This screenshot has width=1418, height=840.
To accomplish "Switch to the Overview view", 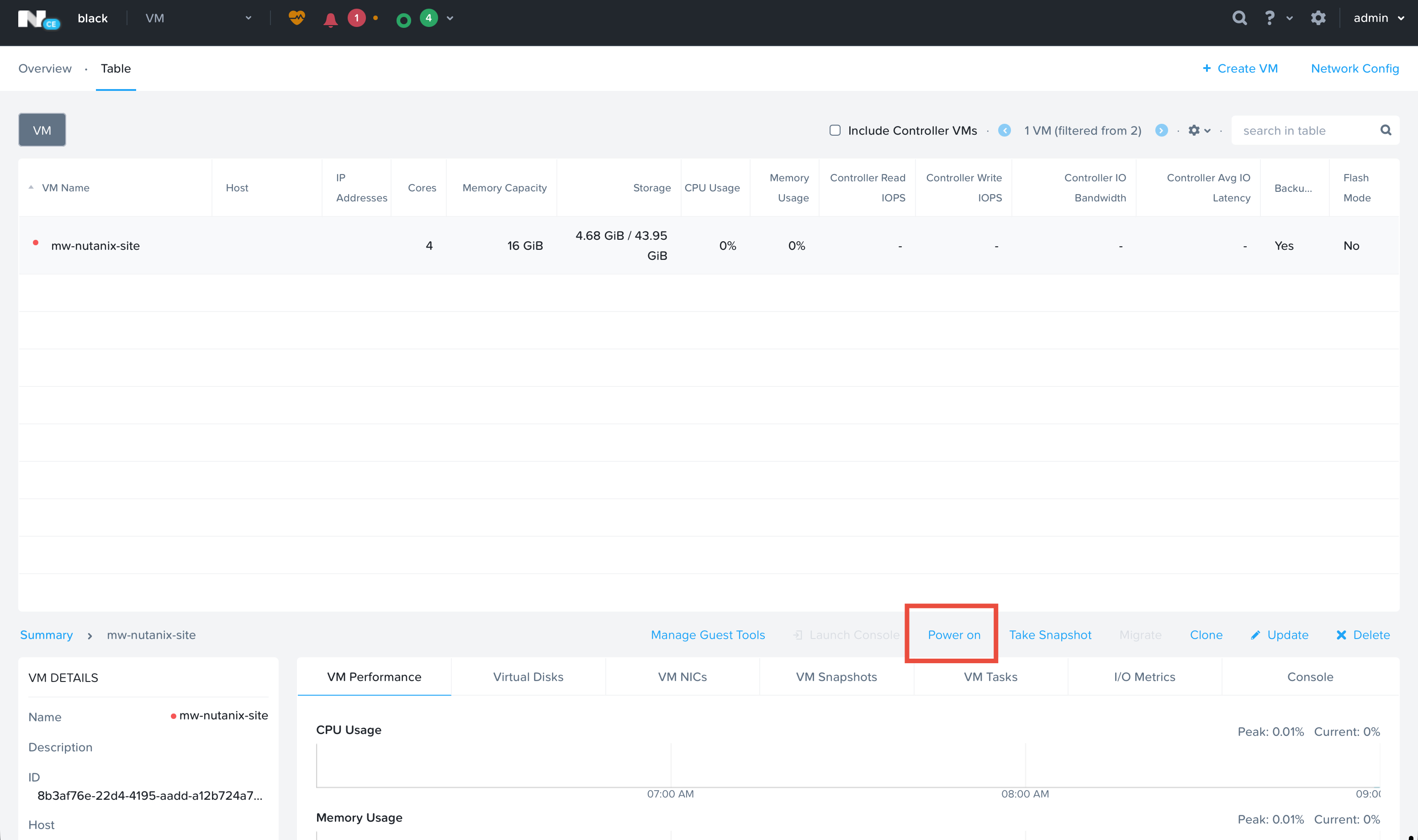I will point(45,69).
